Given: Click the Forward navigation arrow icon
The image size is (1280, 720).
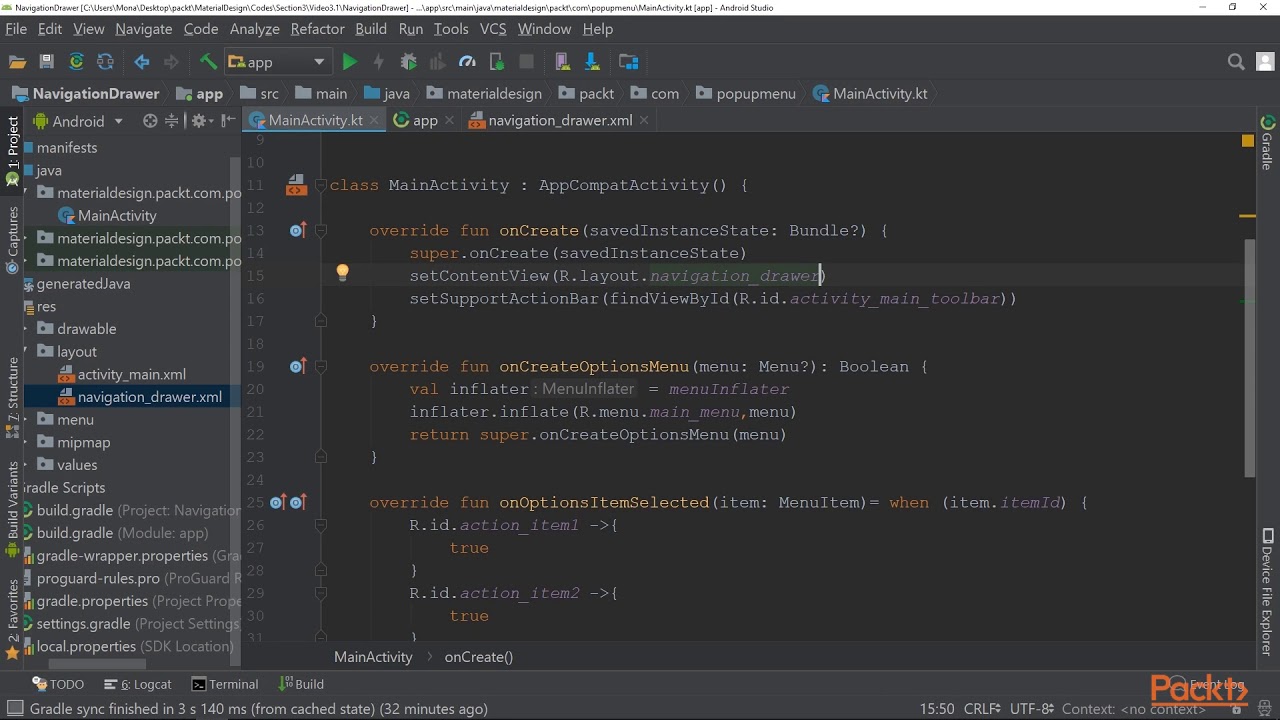Looking at the screenshot, I should click(x=171, y=62).
